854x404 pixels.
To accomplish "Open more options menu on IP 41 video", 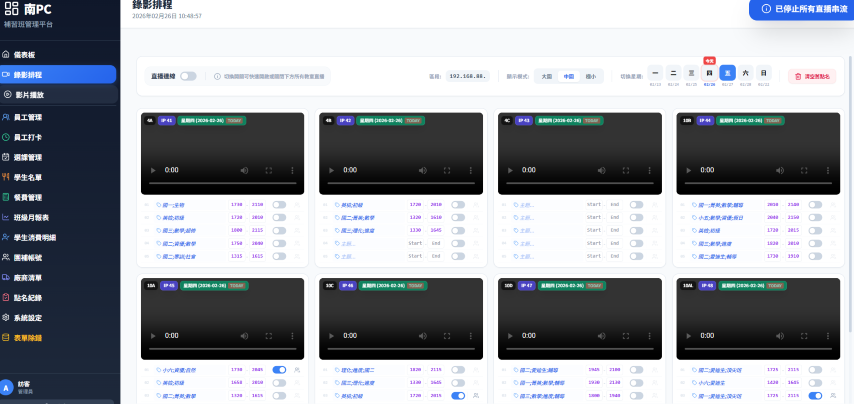I will (x=291, y=171).
